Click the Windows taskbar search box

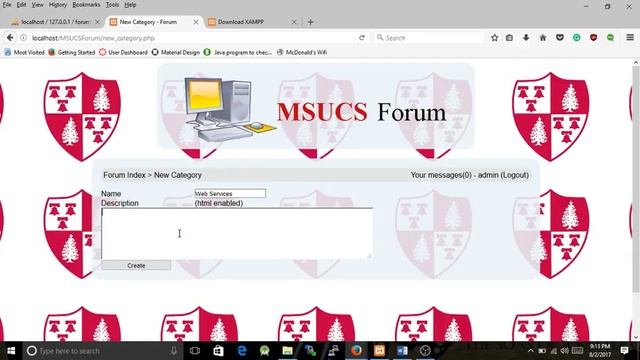(102, 351)
